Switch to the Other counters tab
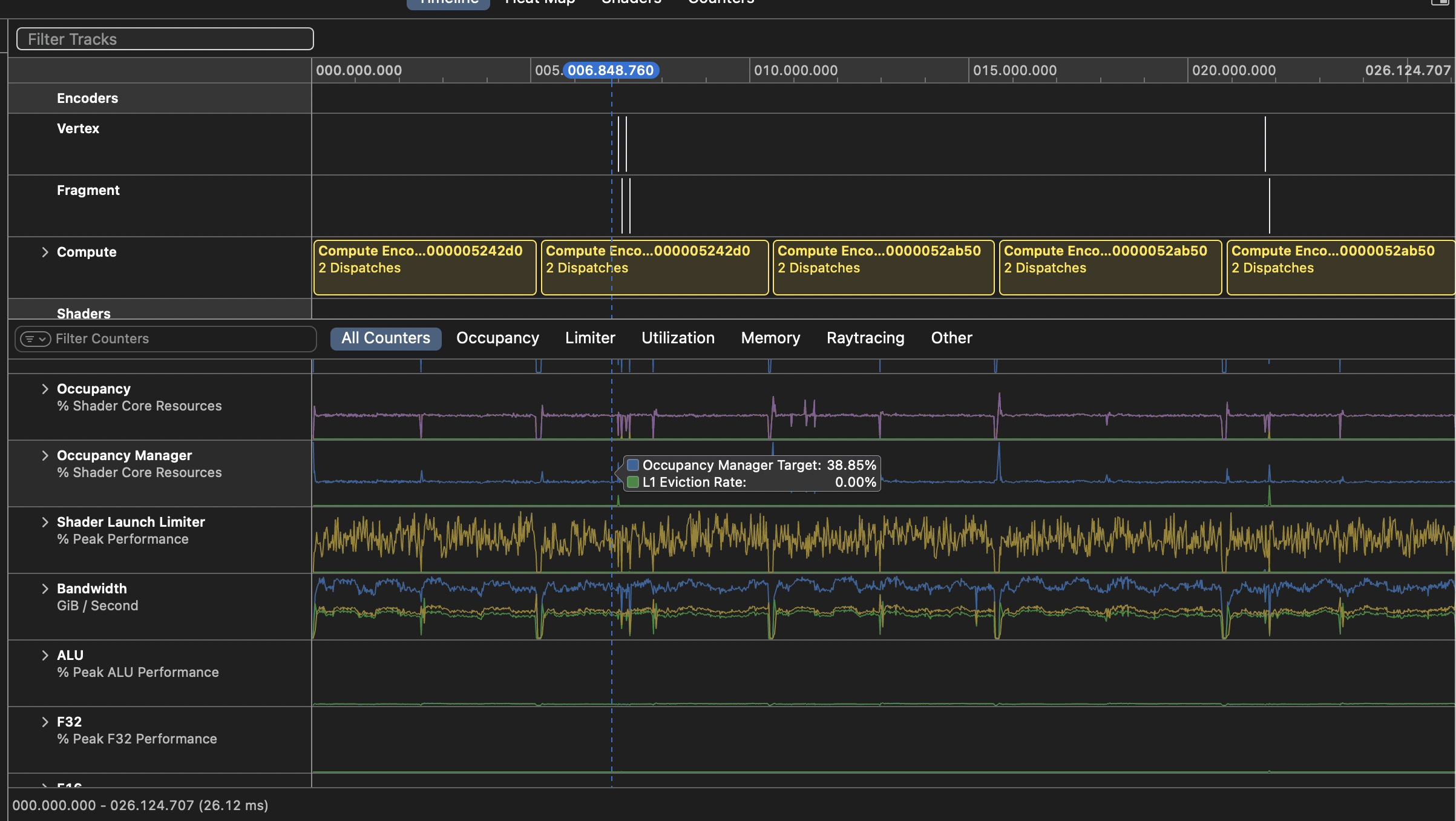The width and height of the screenshot is (1456, 821). [x=951, y=338]
